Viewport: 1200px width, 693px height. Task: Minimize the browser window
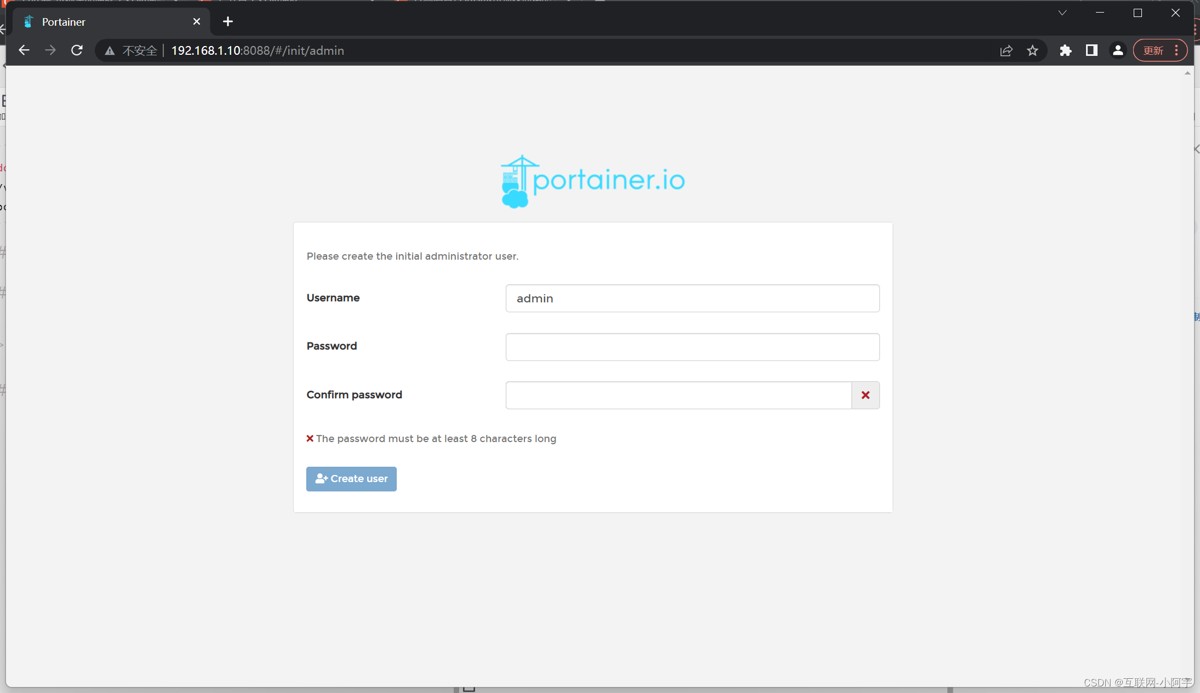pyautogui.click(x=1100, y=13)
